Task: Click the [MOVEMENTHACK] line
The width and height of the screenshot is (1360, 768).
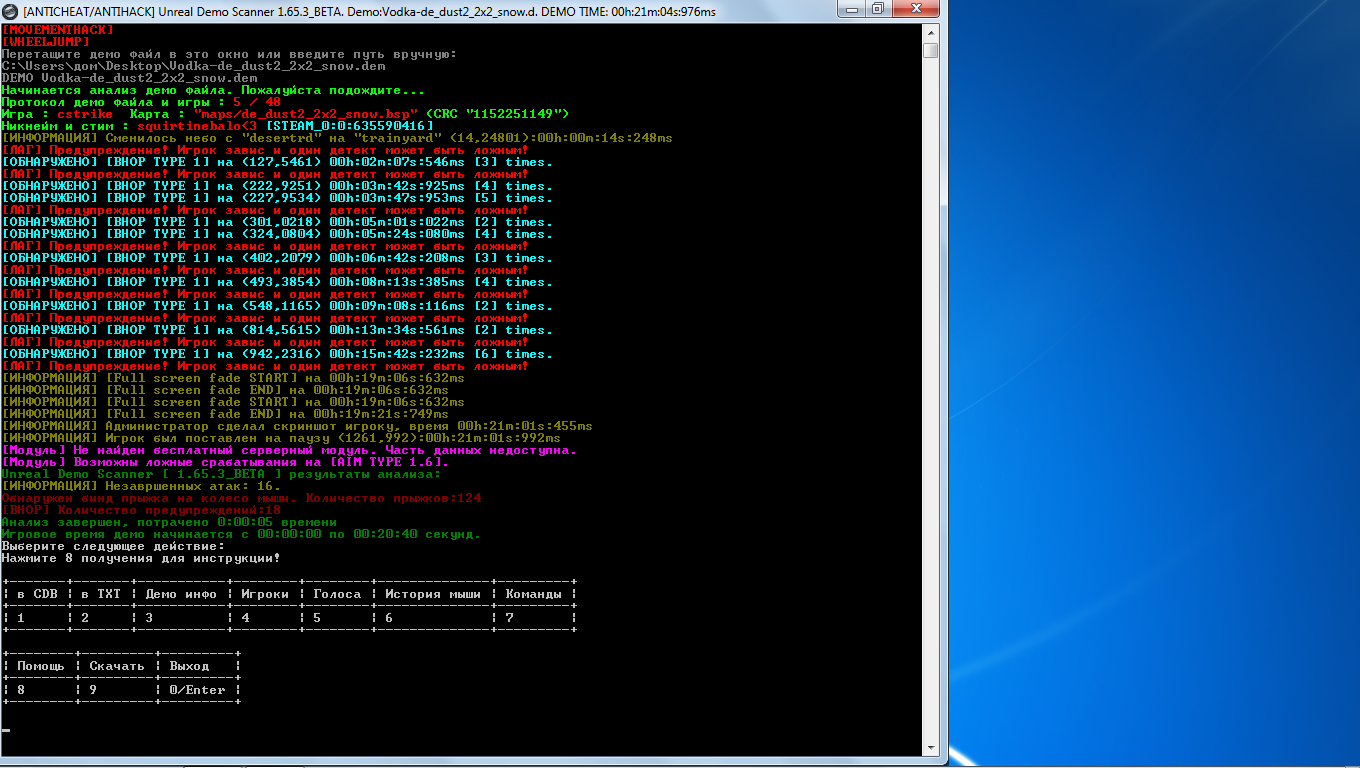Action: pyautogui.click(x=58, y=30)
